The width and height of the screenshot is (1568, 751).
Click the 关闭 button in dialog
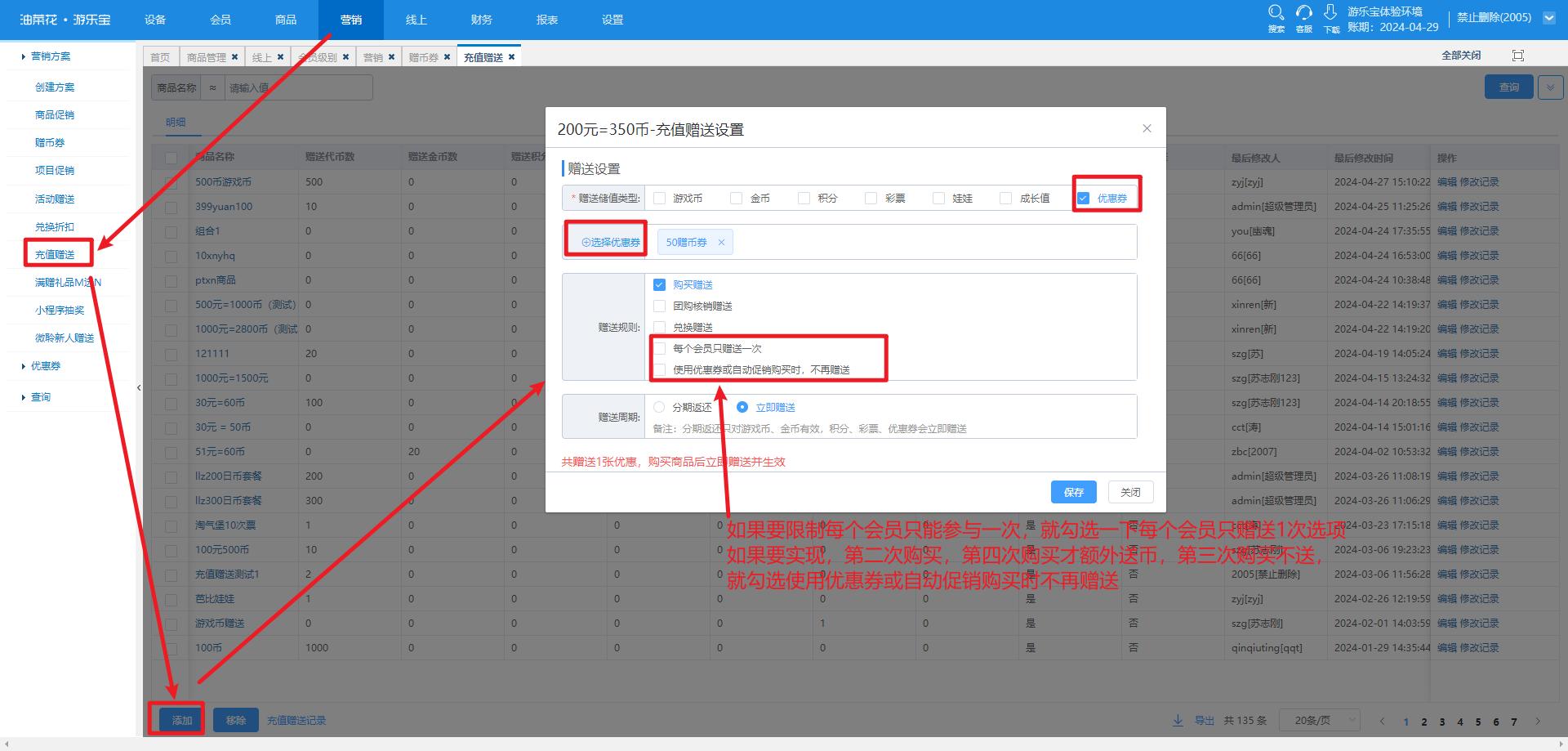coord(1130,492)
